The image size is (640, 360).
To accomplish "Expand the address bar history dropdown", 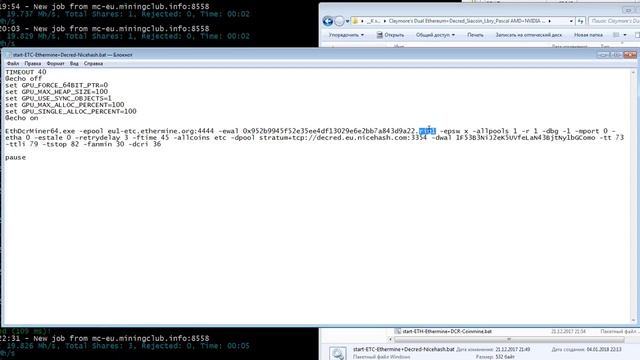I will (x=571, y=21).
